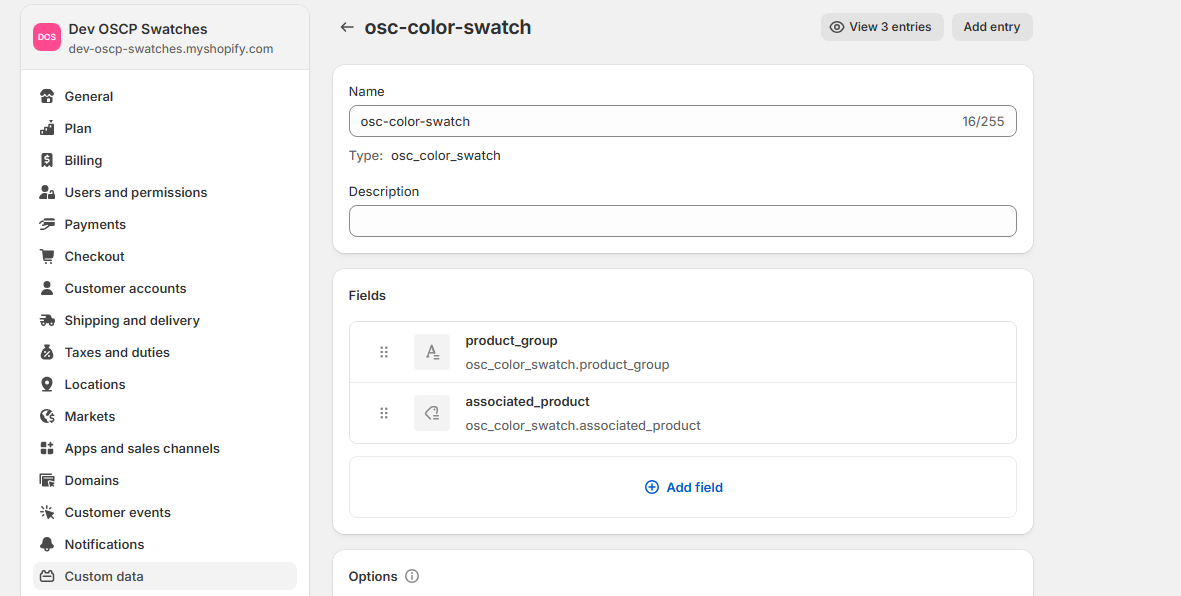Viewport: 1181px width, 596px height.
Task: Click the text type icon for product_group
Action: pyautogui.click(x=432, y=352)
